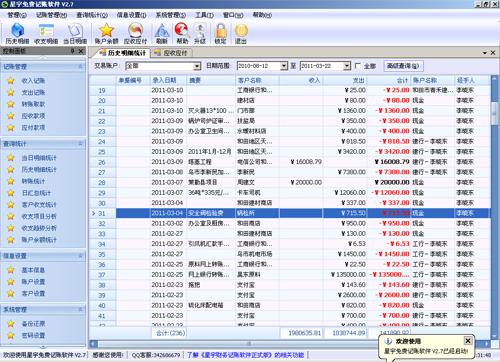Viewport: 500px width, 362px height.
Task: Open 转账统计 in the sidebar
Action: click(x=33, y=181)
